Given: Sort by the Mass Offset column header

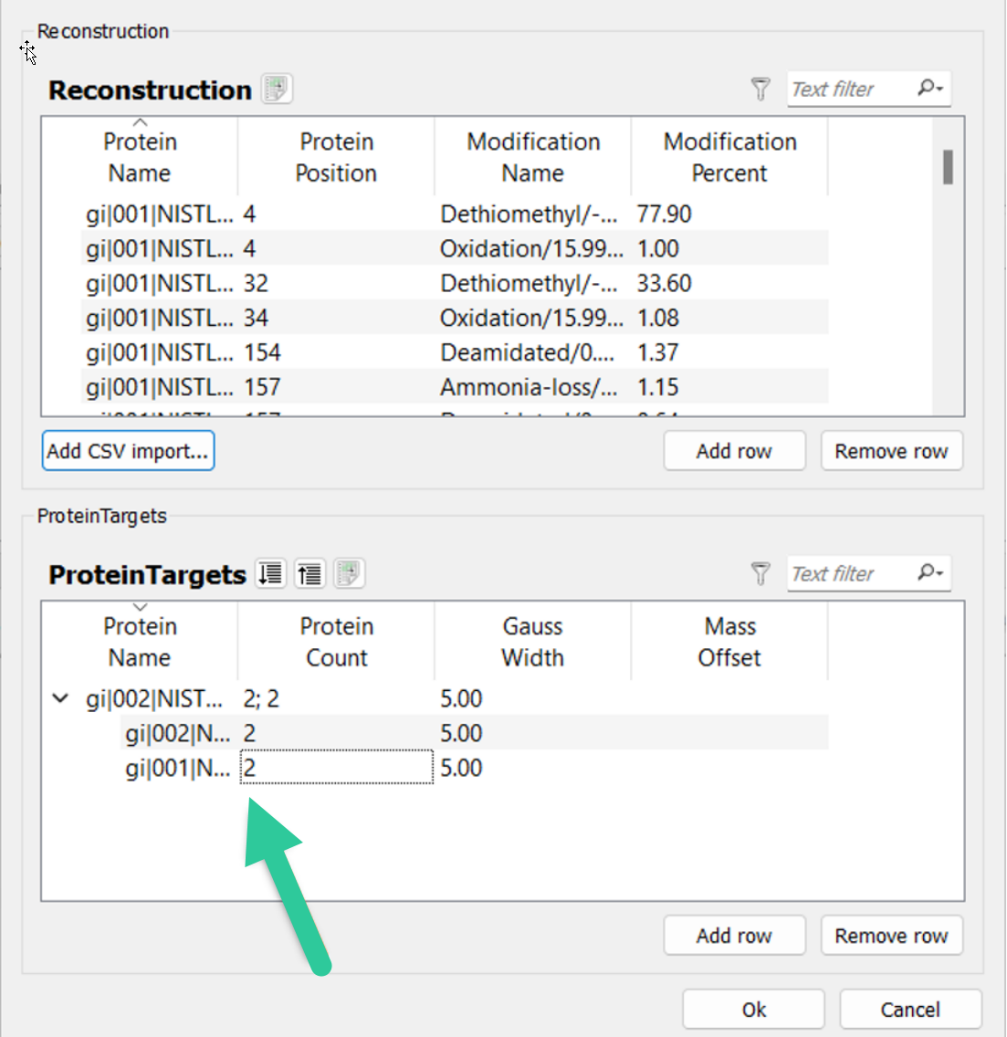Looking at the screenshot, I should (729, 642).
